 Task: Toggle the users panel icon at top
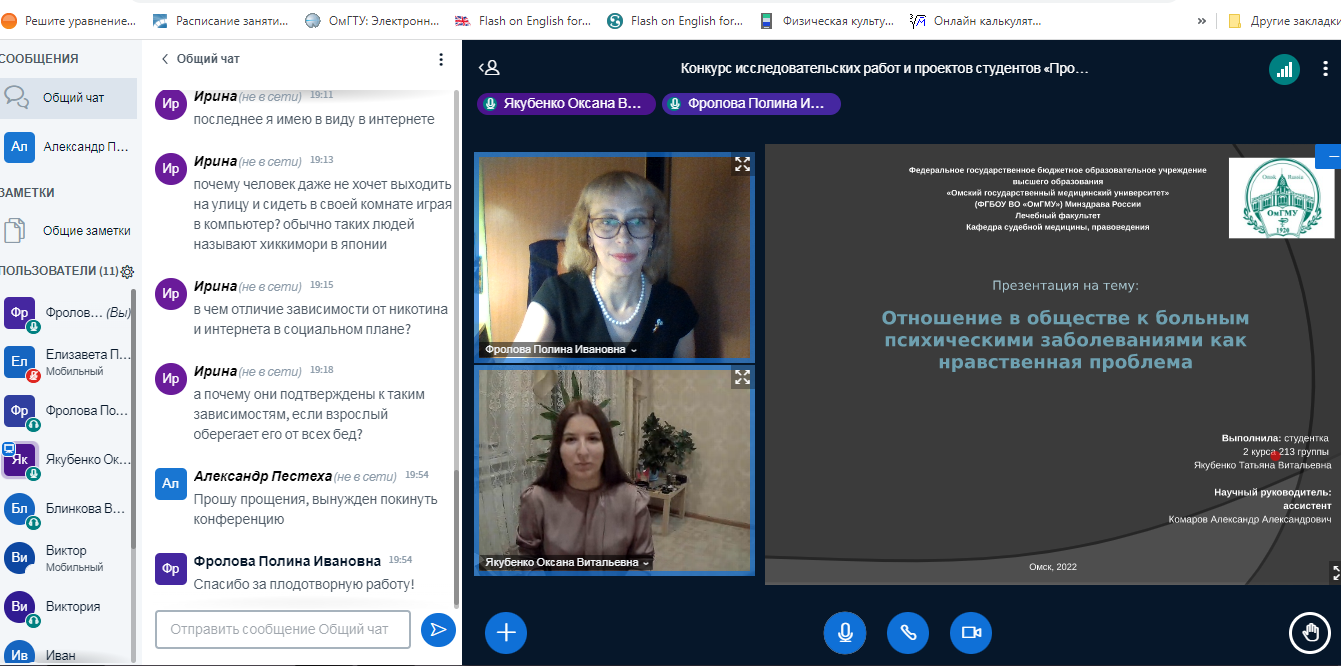pos(489,68)
